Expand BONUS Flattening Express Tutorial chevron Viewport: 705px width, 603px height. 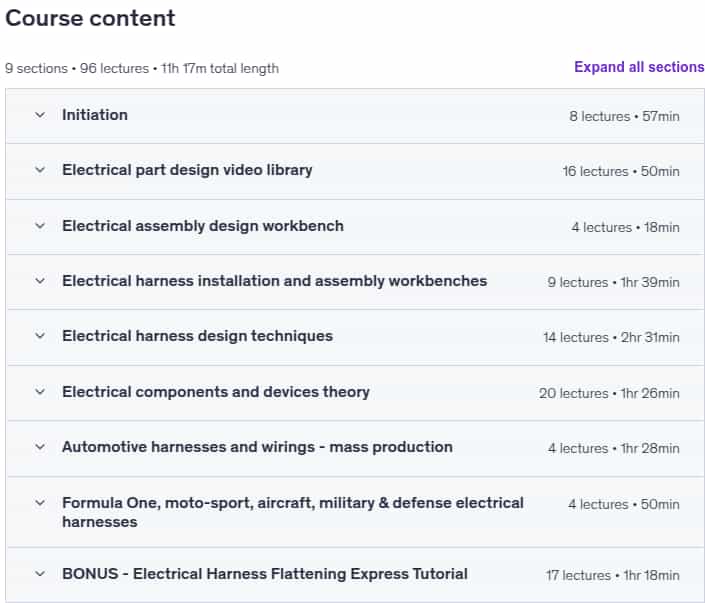click(x=40, y=574)
